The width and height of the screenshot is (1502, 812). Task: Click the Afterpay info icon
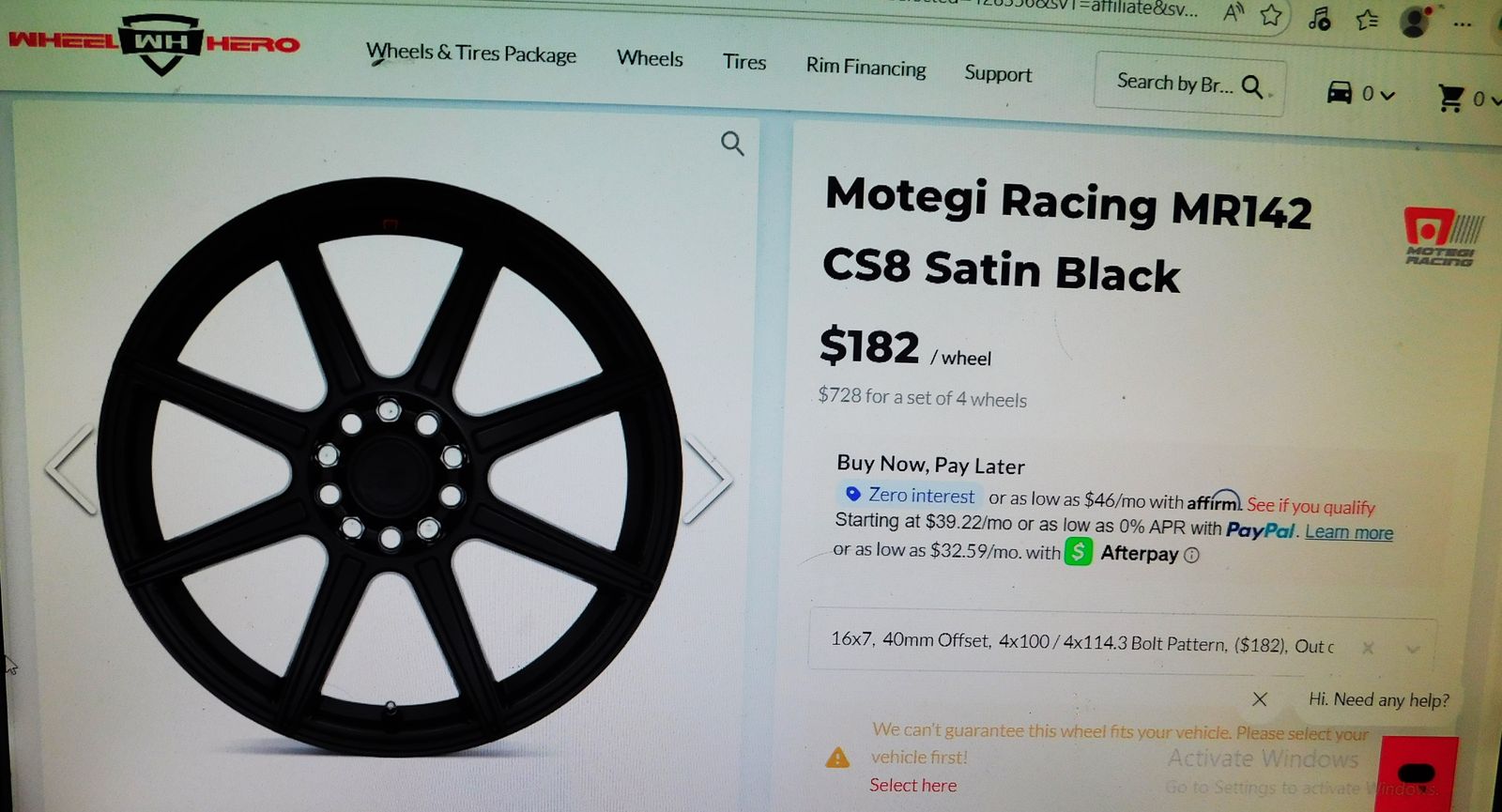tap(1192, 555)
